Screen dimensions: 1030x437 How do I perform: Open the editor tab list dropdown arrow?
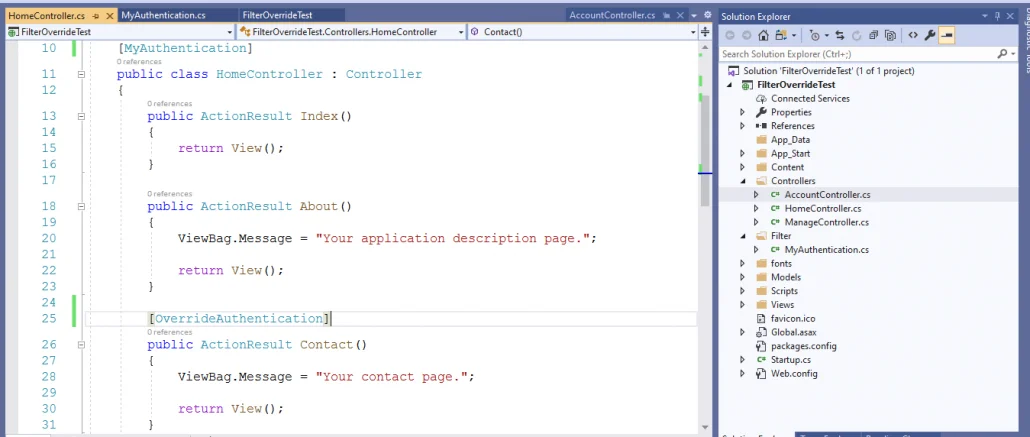click(695, 15)
